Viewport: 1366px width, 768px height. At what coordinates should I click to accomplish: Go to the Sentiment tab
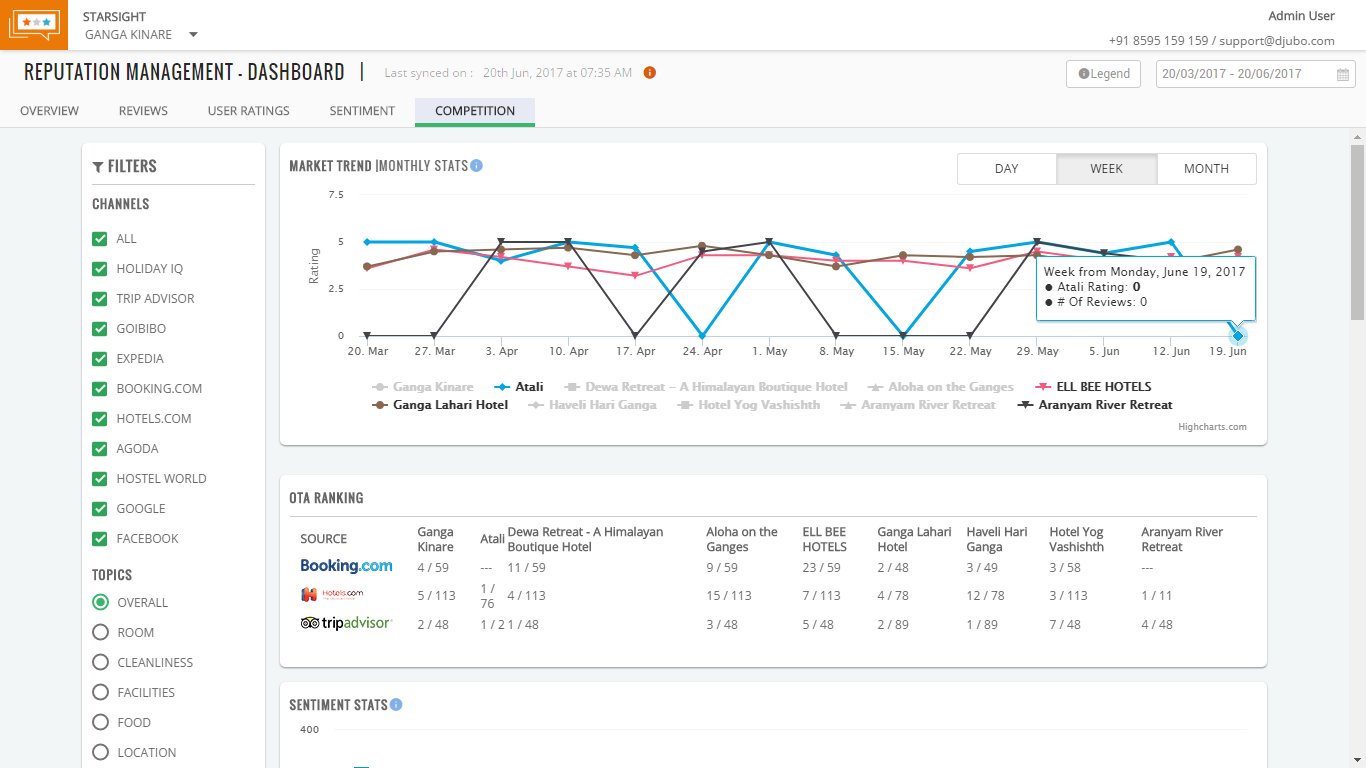tap(362, 111)
